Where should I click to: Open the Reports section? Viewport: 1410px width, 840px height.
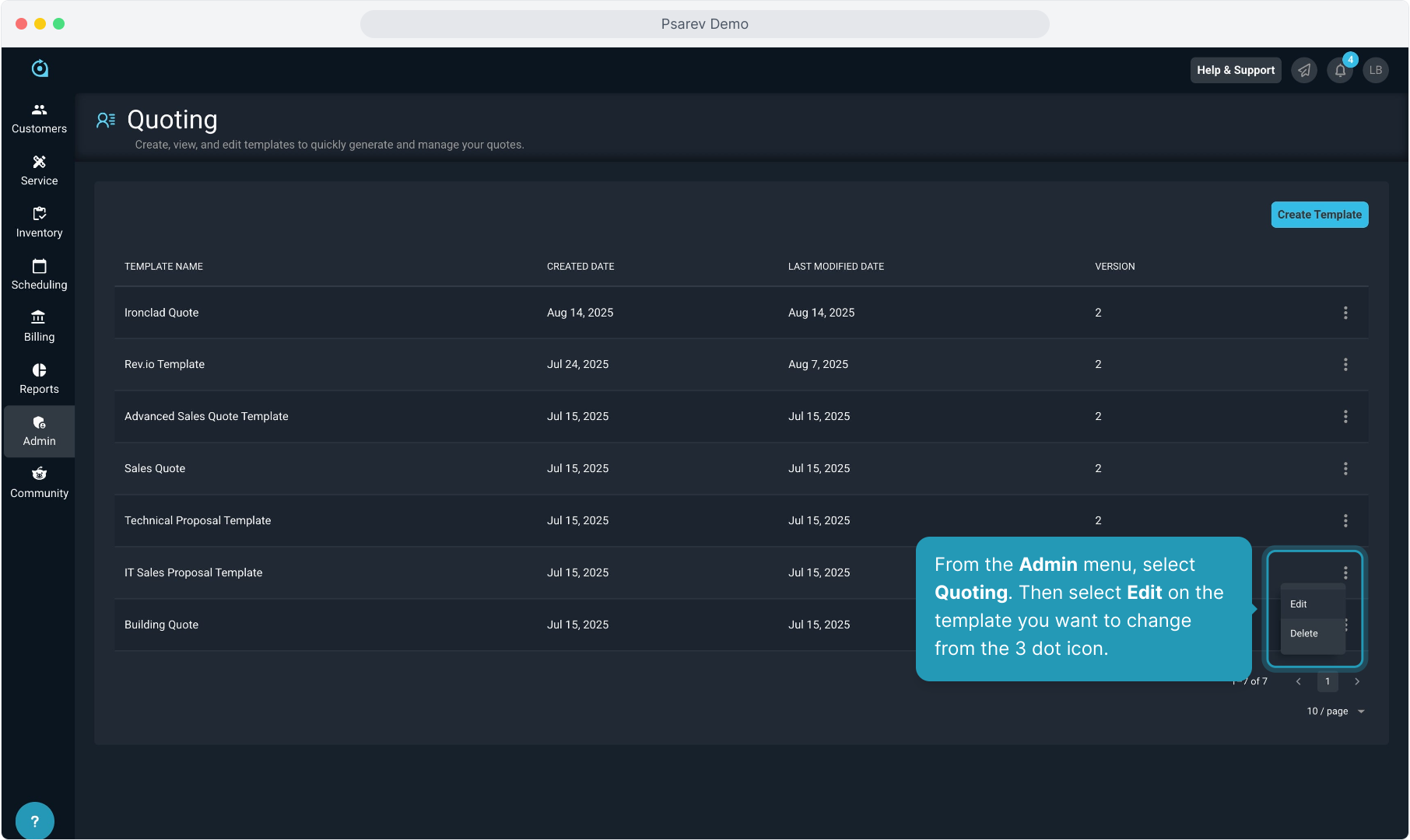[39, 379]
